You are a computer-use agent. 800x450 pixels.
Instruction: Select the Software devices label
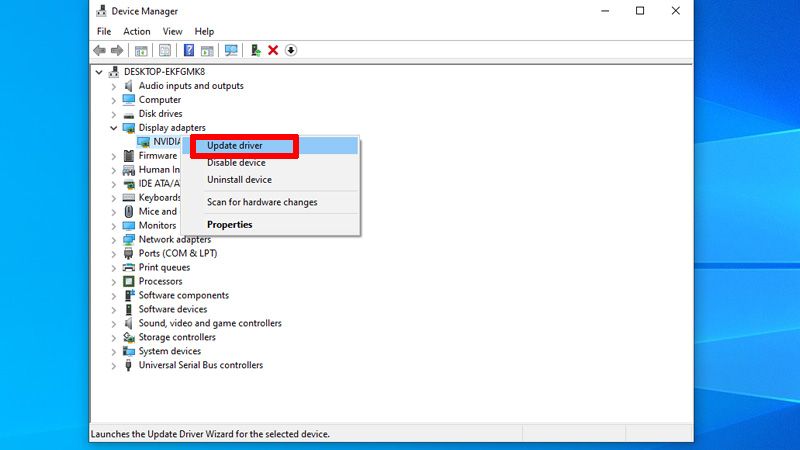click(173, 309)
